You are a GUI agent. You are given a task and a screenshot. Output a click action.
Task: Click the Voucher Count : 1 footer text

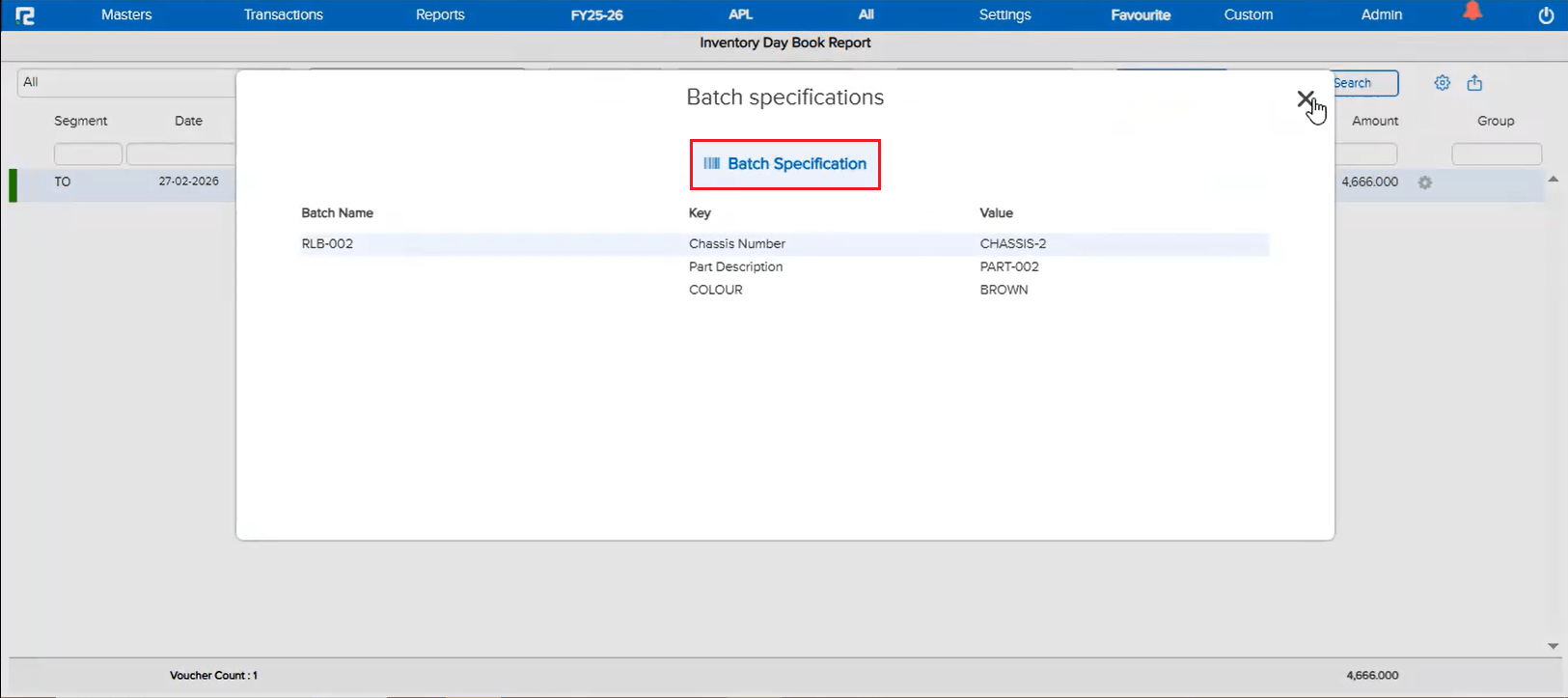coord(213,676)
